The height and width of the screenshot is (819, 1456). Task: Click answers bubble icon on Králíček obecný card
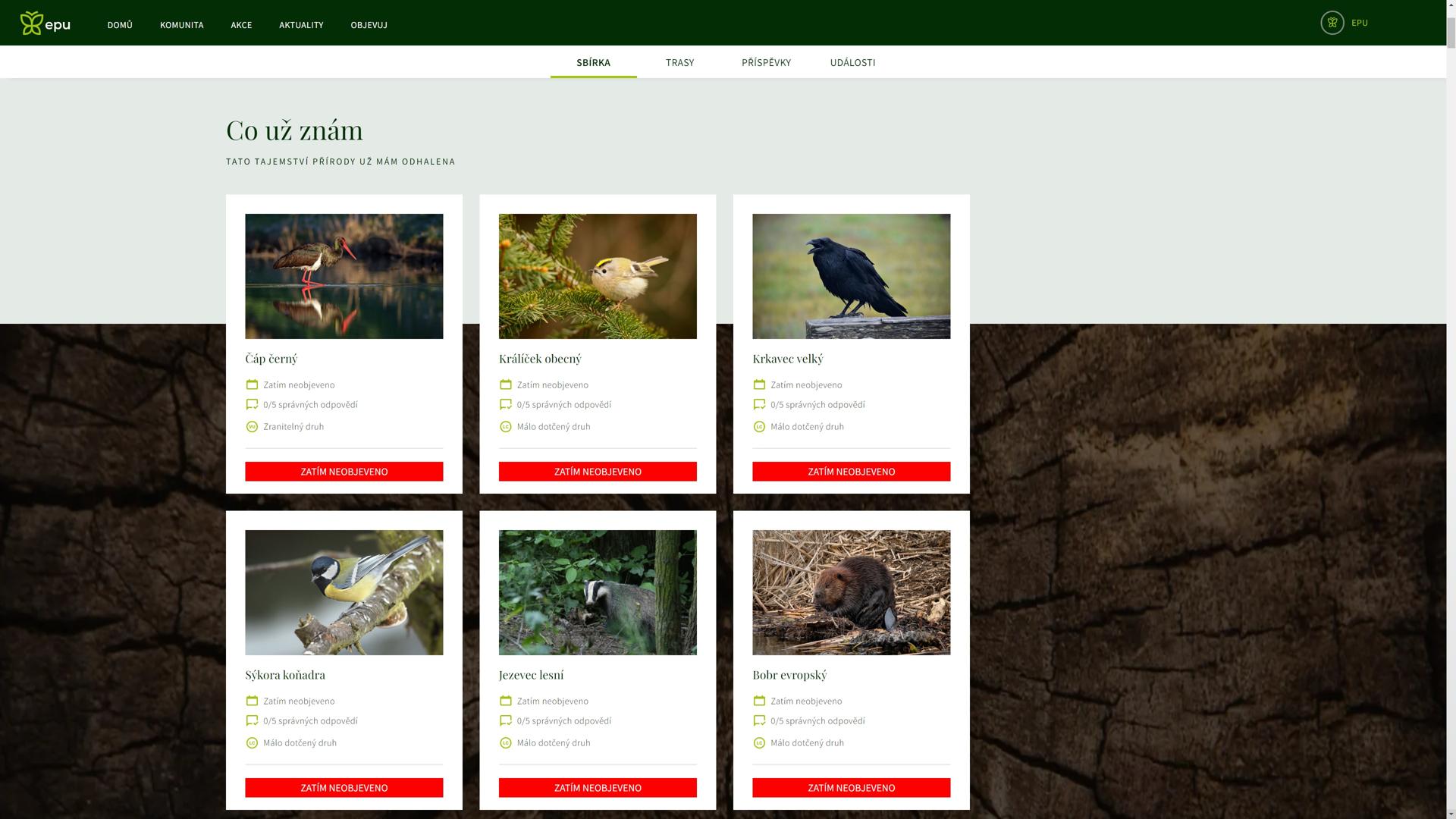[506, 404]
